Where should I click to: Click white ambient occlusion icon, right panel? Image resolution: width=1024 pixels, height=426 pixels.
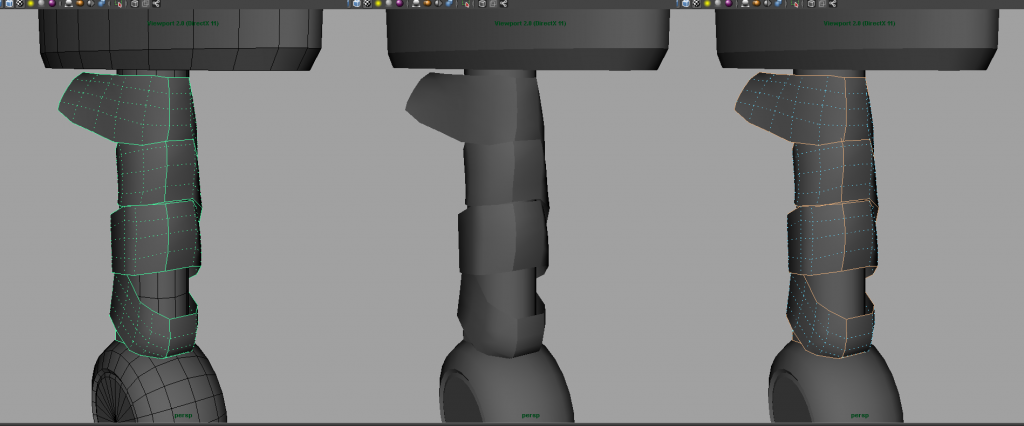[745, 3]
